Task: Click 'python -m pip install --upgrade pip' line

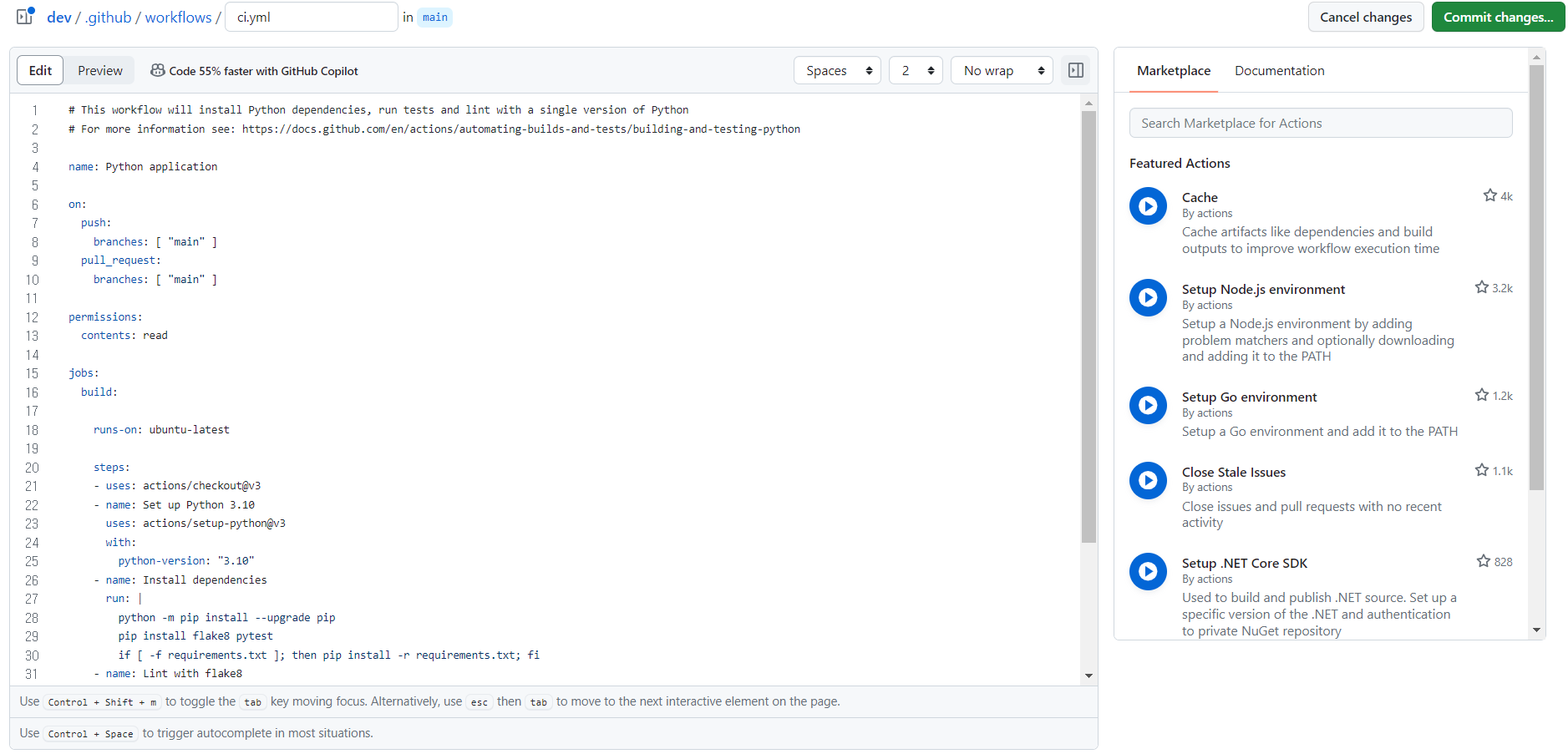Action: pyautogui.click(x=226, y=618)
